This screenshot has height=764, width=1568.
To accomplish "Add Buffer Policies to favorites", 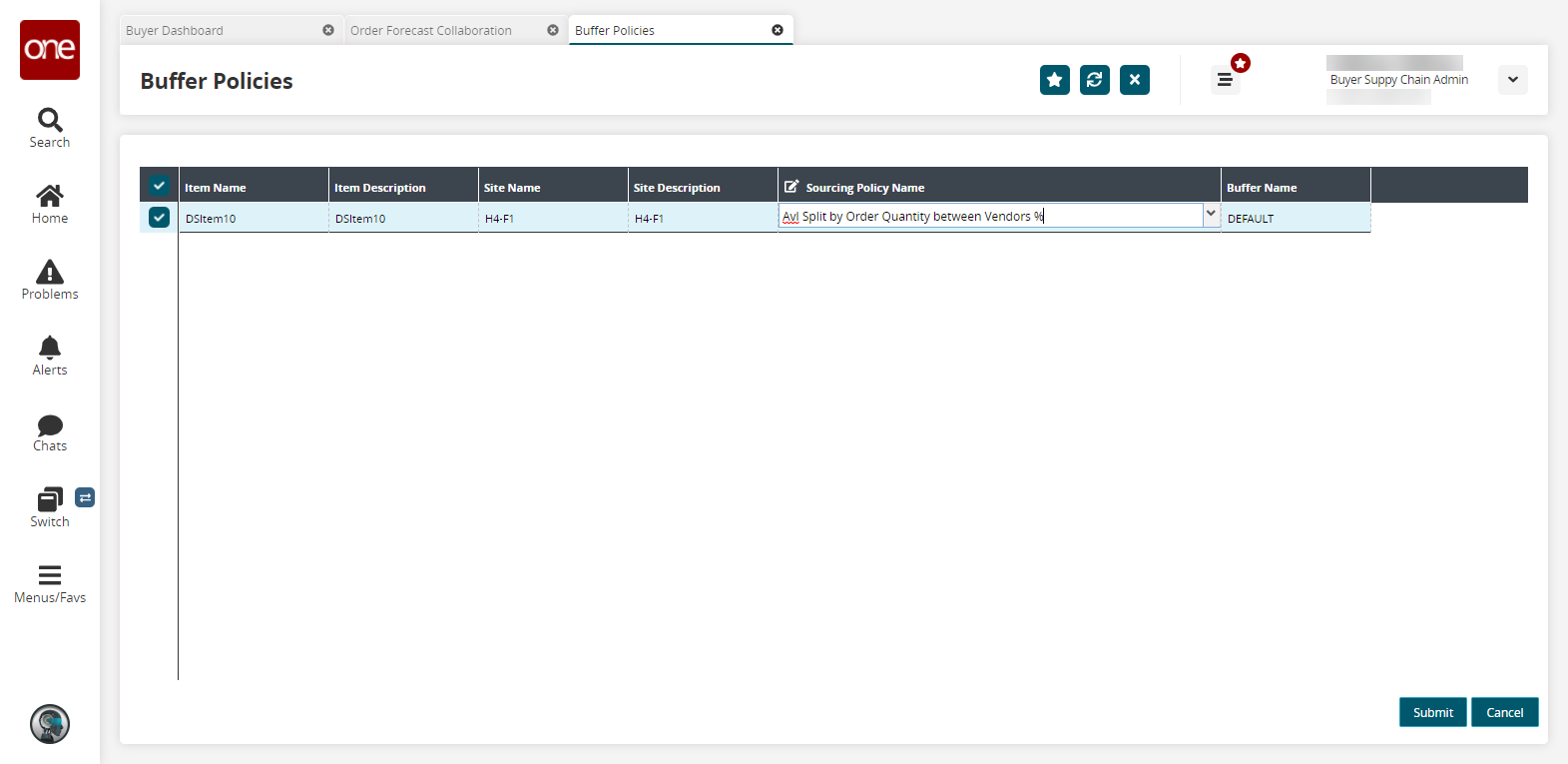I will 1055,80.
